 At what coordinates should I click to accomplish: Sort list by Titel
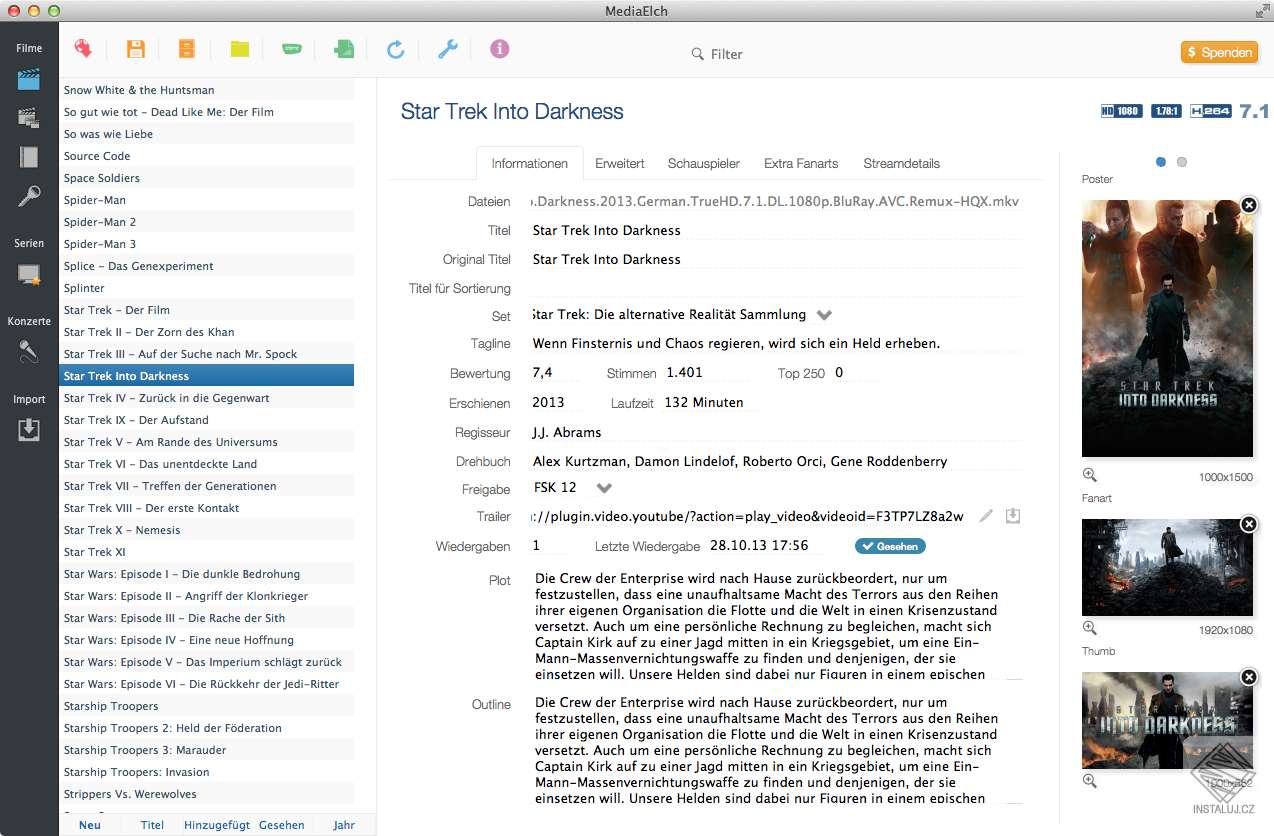(152, 825)
